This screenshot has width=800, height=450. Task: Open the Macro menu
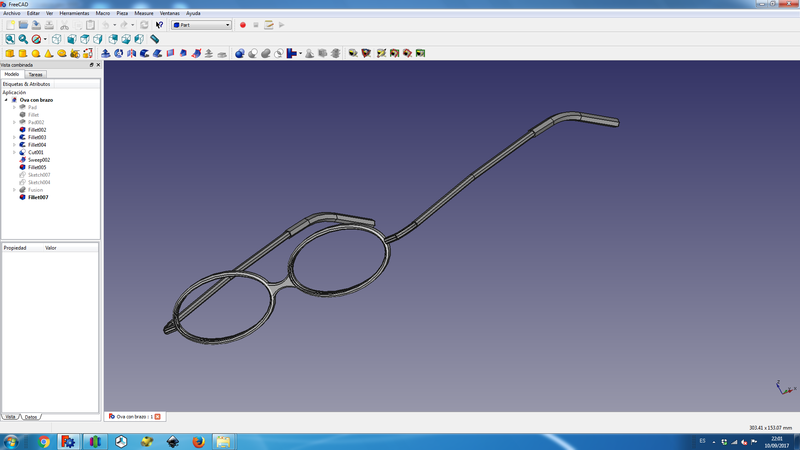tap(103, 13)
